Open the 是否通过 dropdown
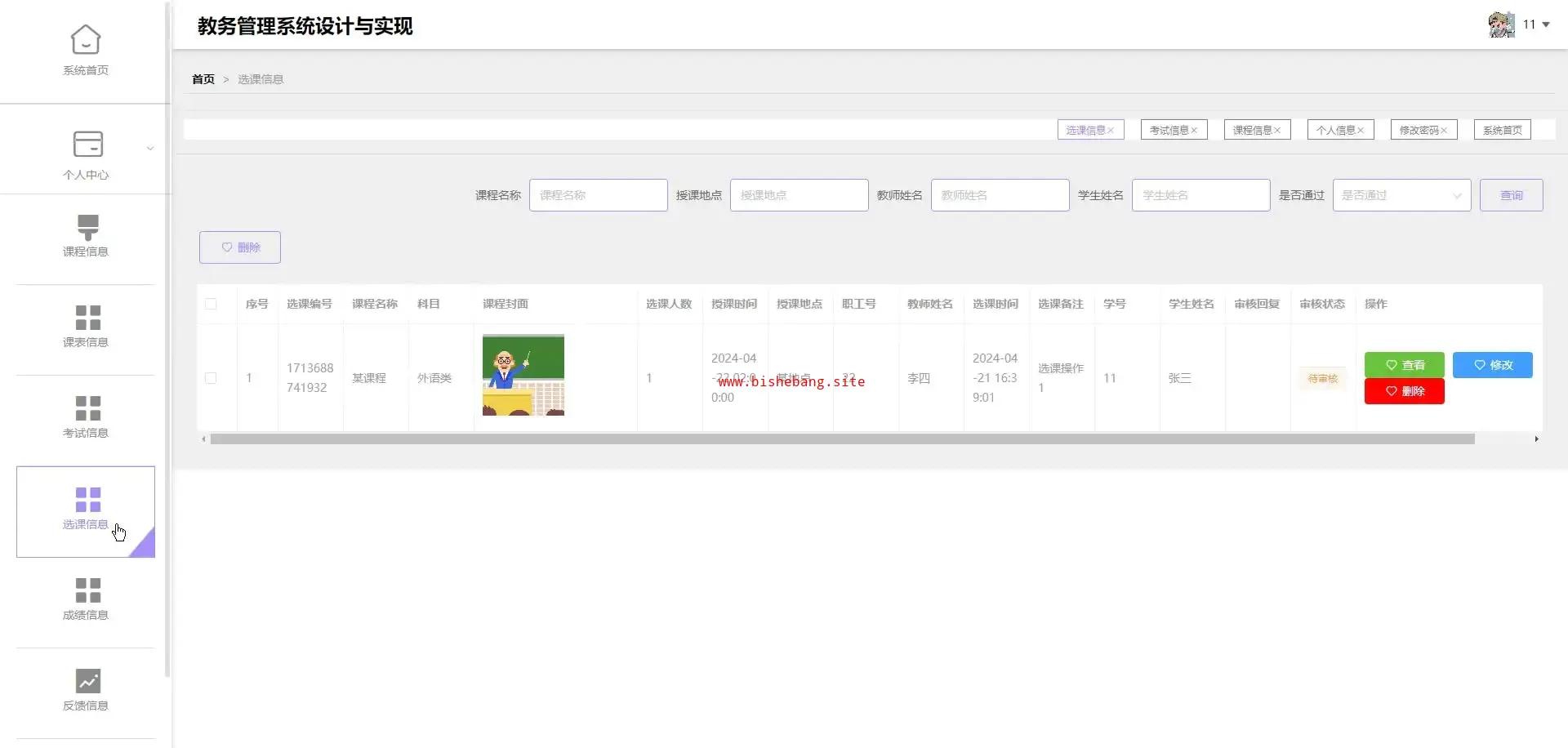 click(x=1401, y=195)
